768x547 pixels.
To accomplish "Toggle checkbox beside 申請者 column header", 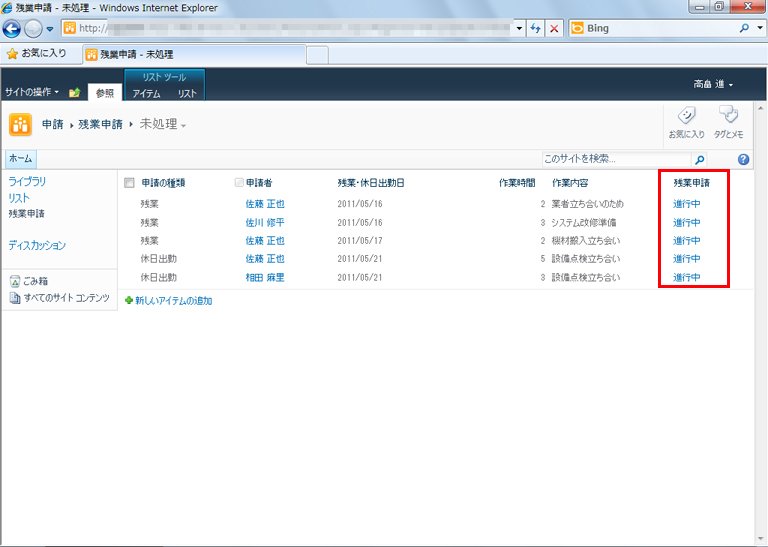I will tap(239, 182).
